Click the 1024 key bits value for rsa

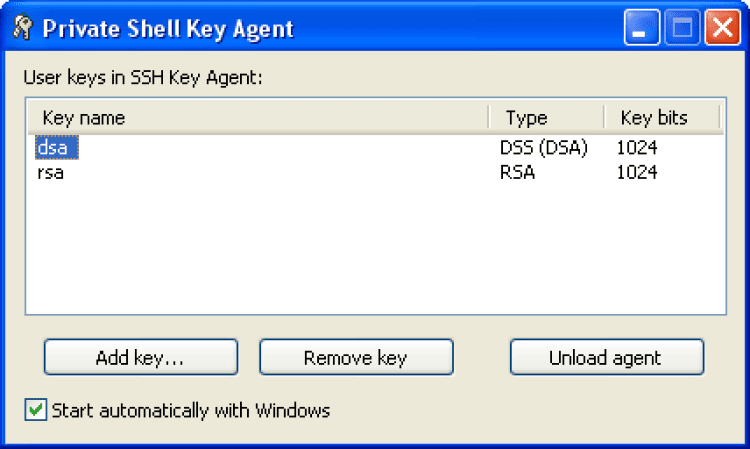click(x=637, y=172)
